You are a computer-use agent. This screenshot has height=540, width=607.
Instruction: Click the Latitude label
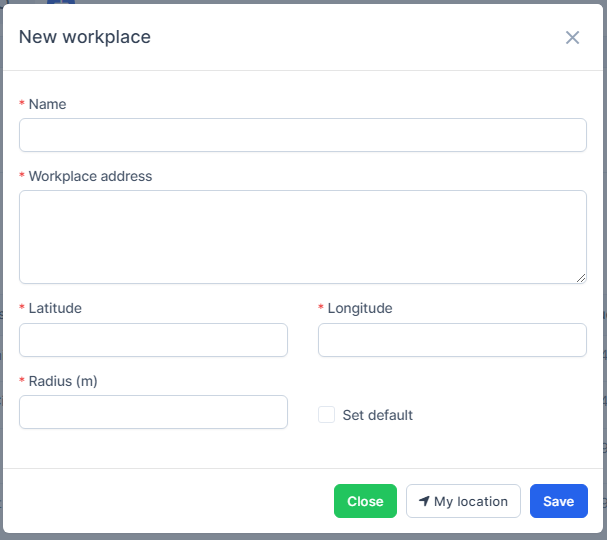tap(55, 308)
